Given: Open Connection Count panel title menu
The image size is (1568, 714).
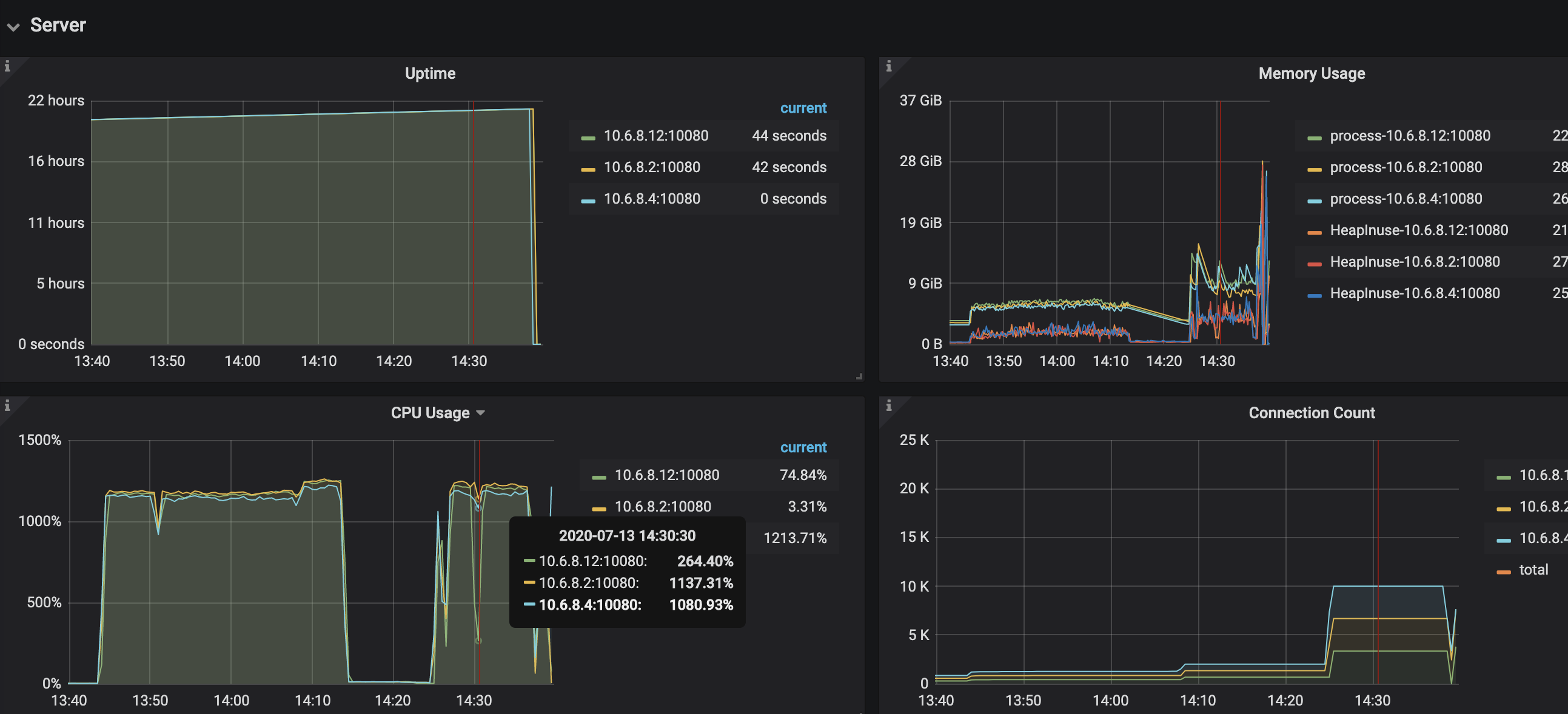Looking at the screenshot, I should (x=1311, y=413).
